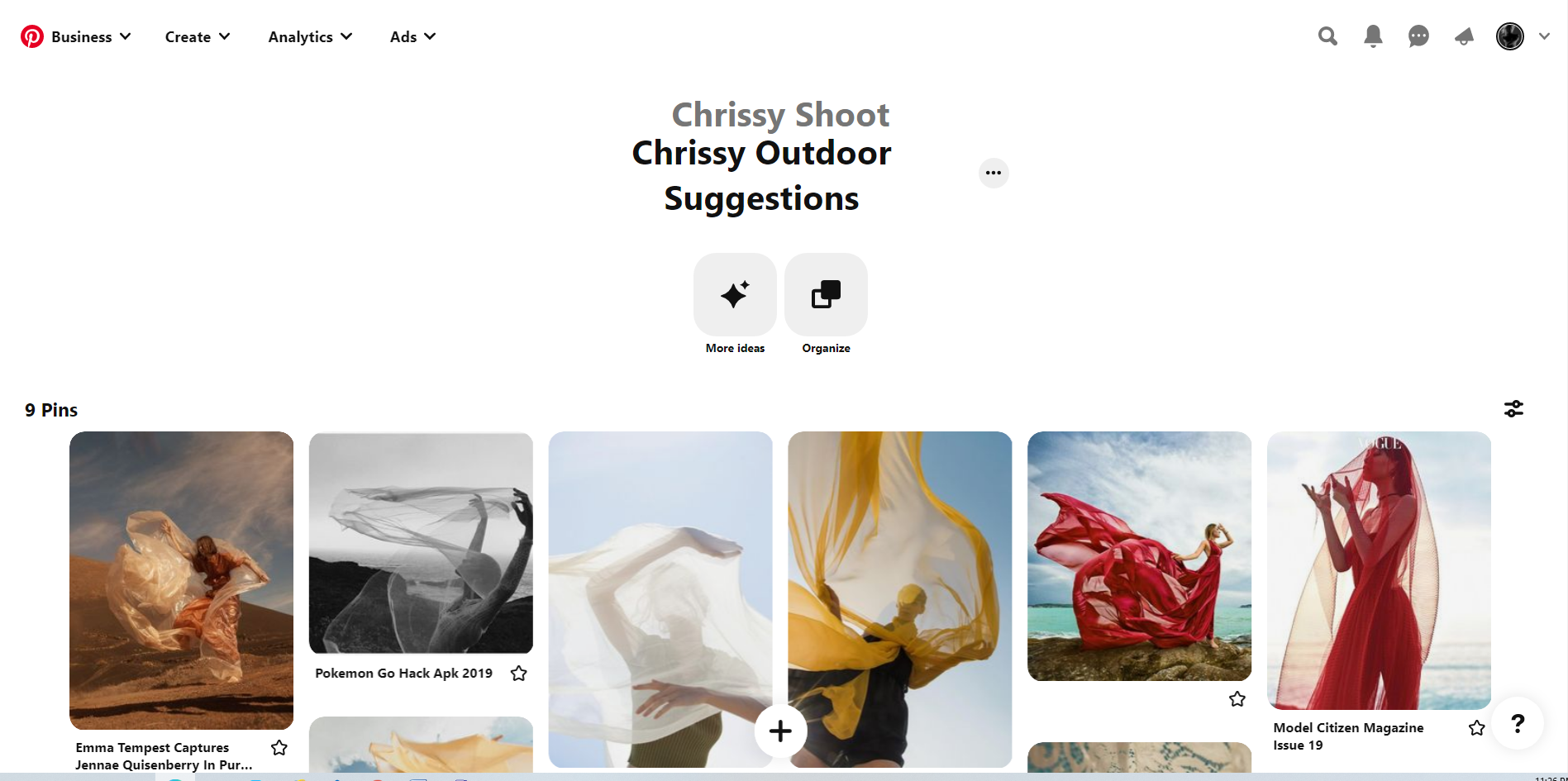Viewport: 1568px width, 781px height.
Task: Star the Model Citizen Magazine Issue 19 pin
Action: click(x=1477, y=728)
